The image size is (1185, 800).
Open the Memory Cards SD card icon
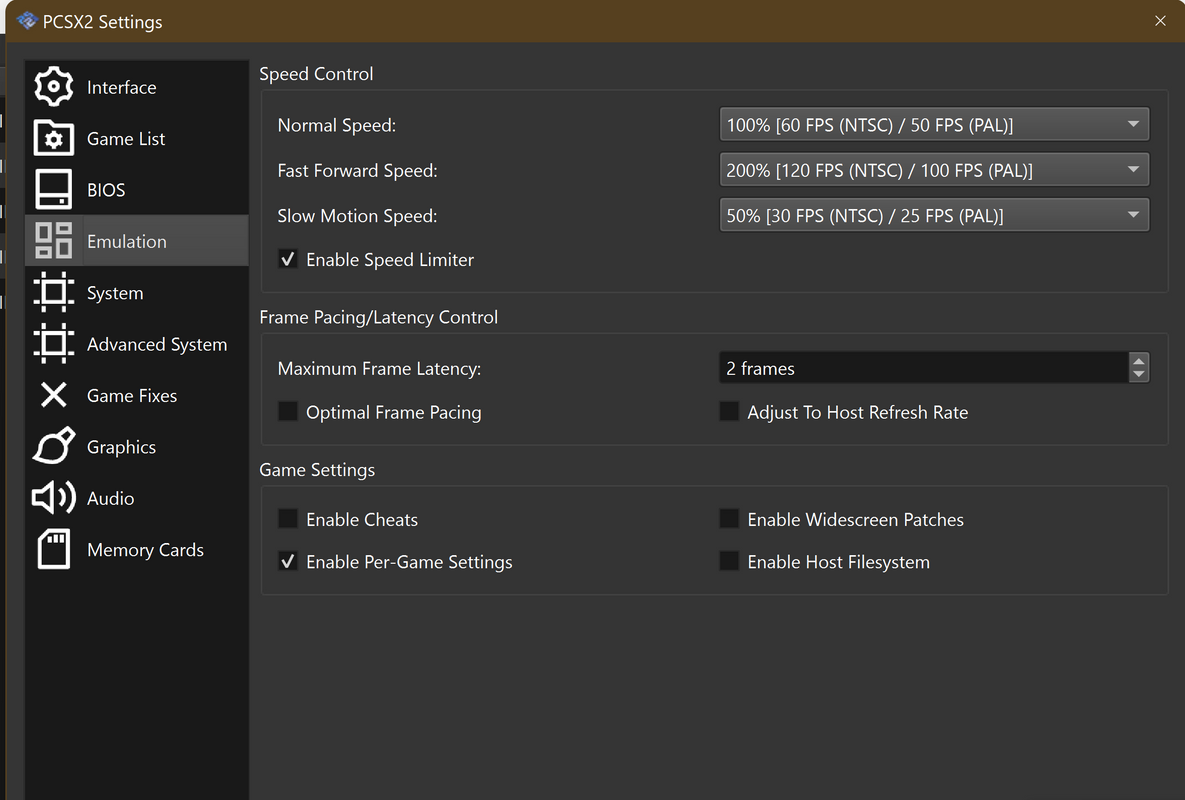[x=54, y=550]
